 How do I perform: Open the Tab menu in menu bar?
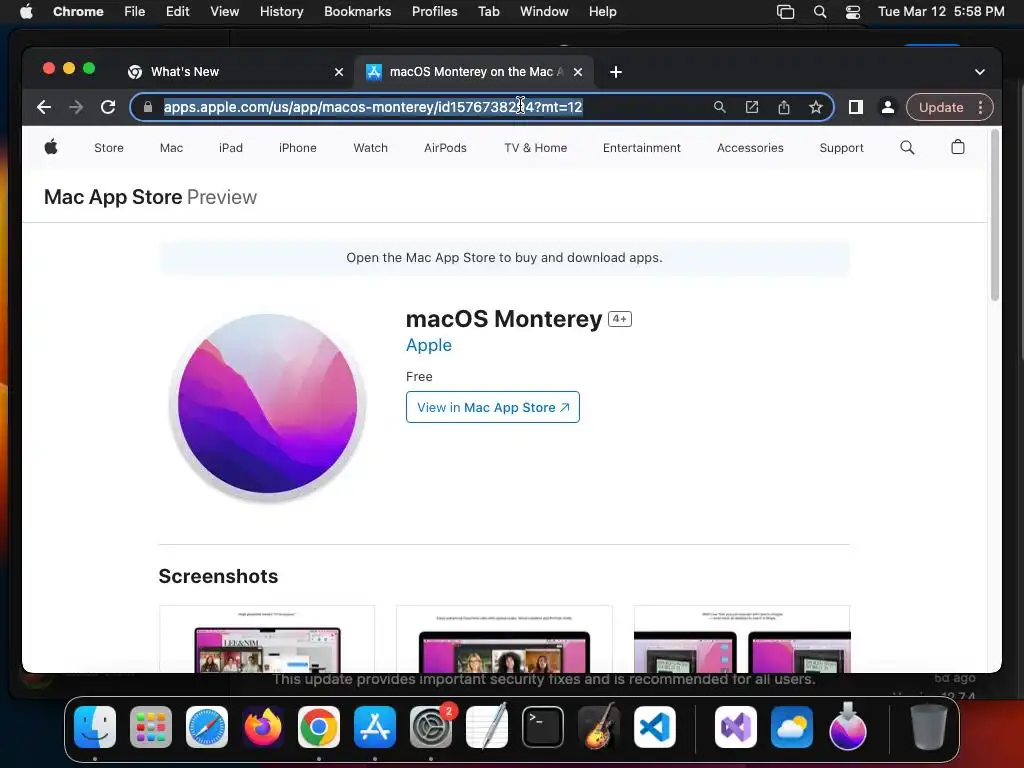(x=488, y=12)
